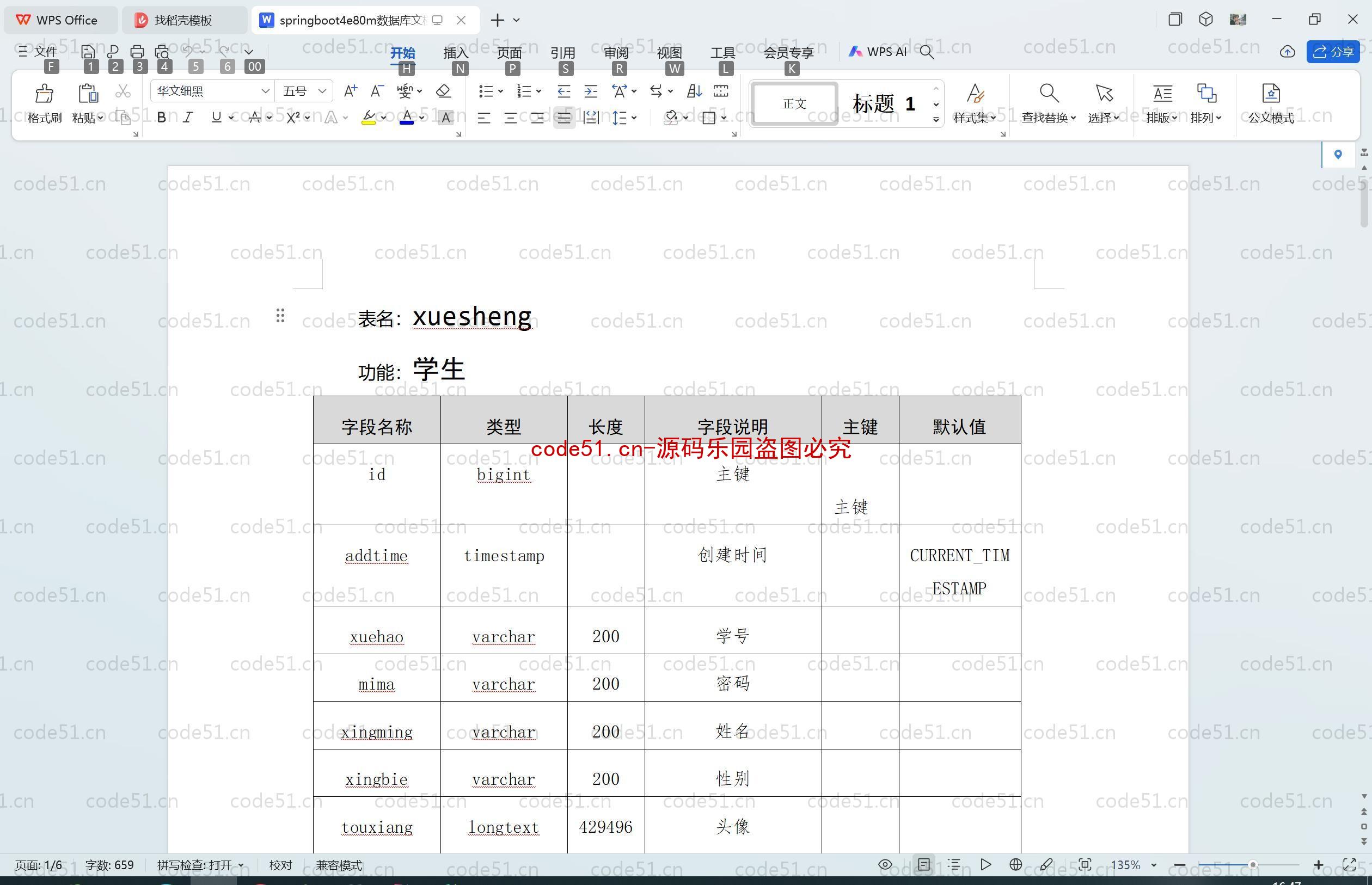Viewport: 1372px width, 885px height.
Task: Toggle eye protection mode icon in status bar
Action: pyautogui.click(x=885, y=864)
